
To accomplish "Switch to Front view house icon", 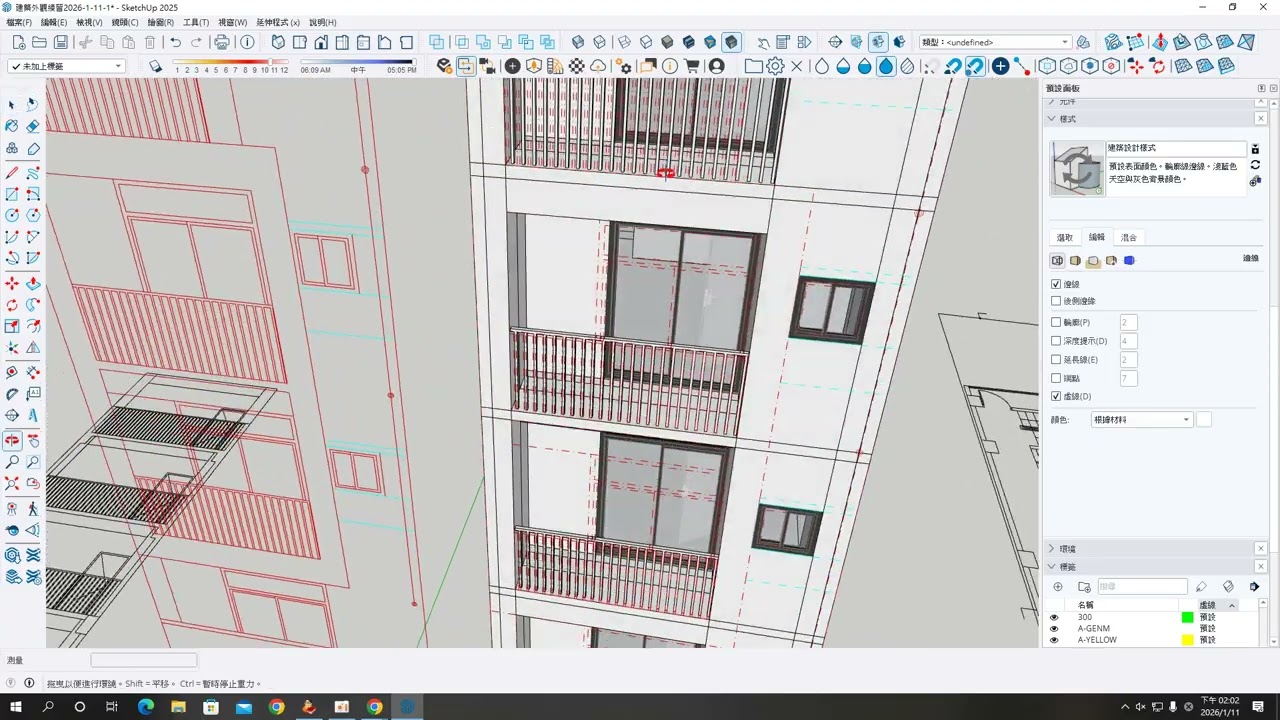I will pos(321,42).
